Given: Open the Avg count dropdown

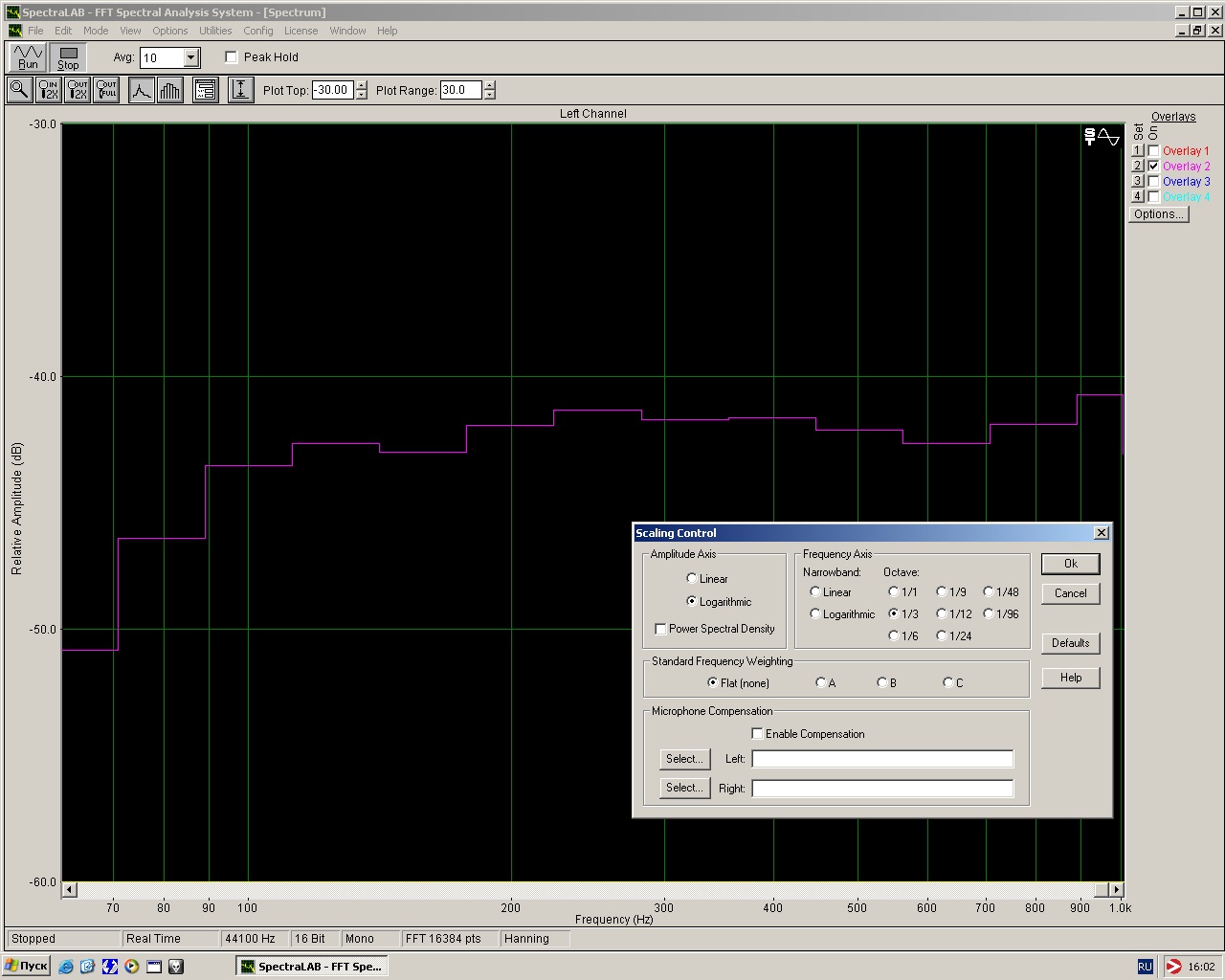Looking at the screenshot, I should pyautogui.click(x=190, y=57).
